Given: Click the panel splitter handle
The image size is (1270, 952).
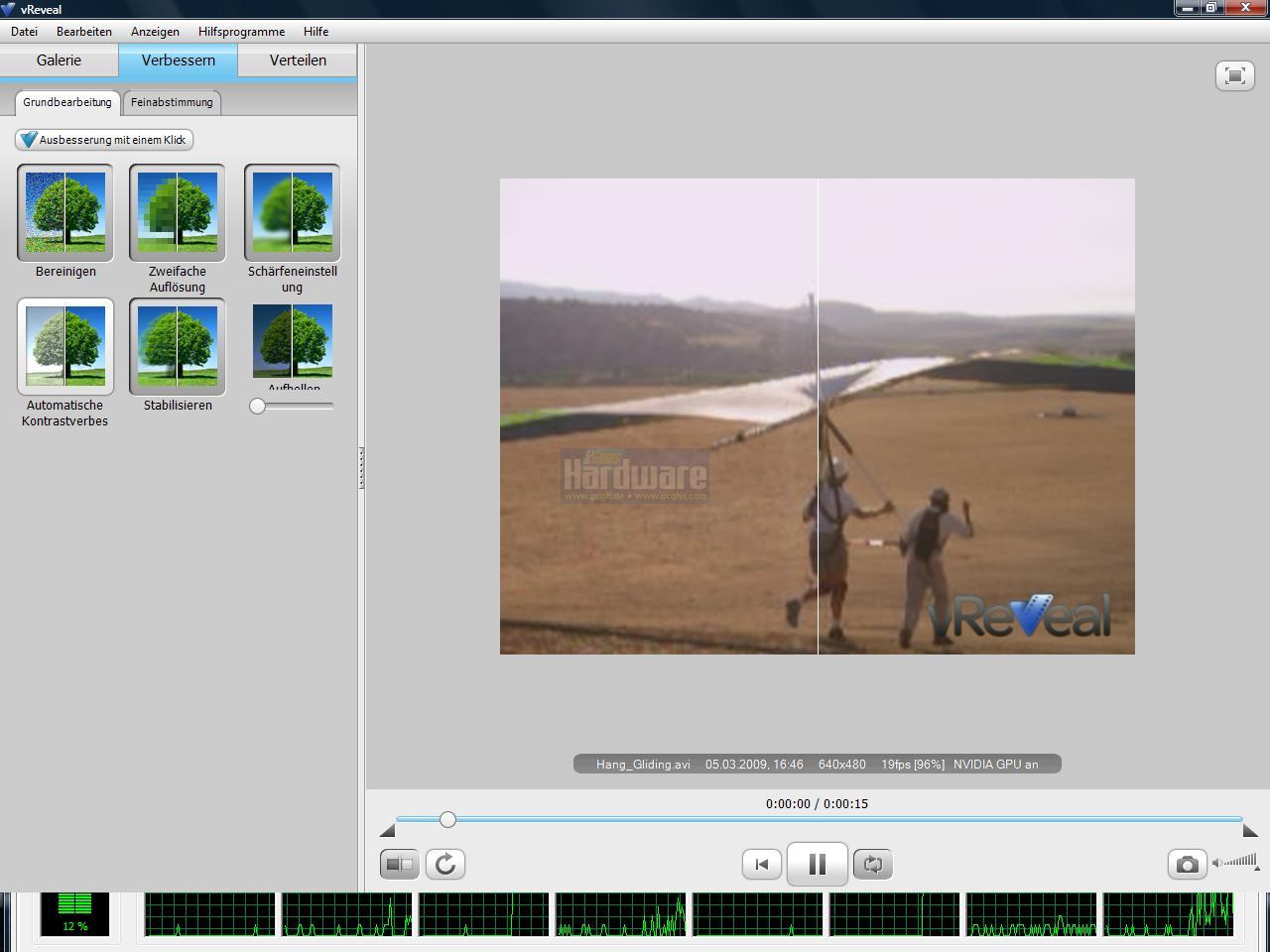Looking at the screenshot, I should click(x=361, y=468).
